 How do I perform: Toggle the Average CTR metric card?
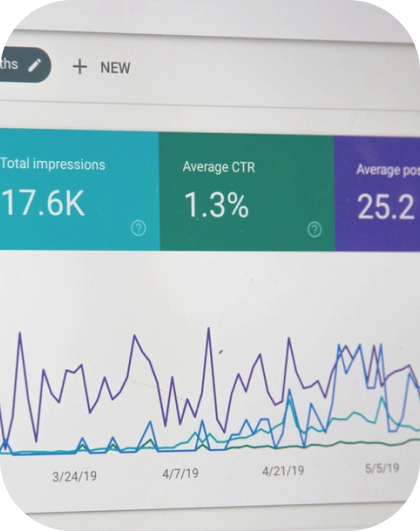click(x=247, y=192)
